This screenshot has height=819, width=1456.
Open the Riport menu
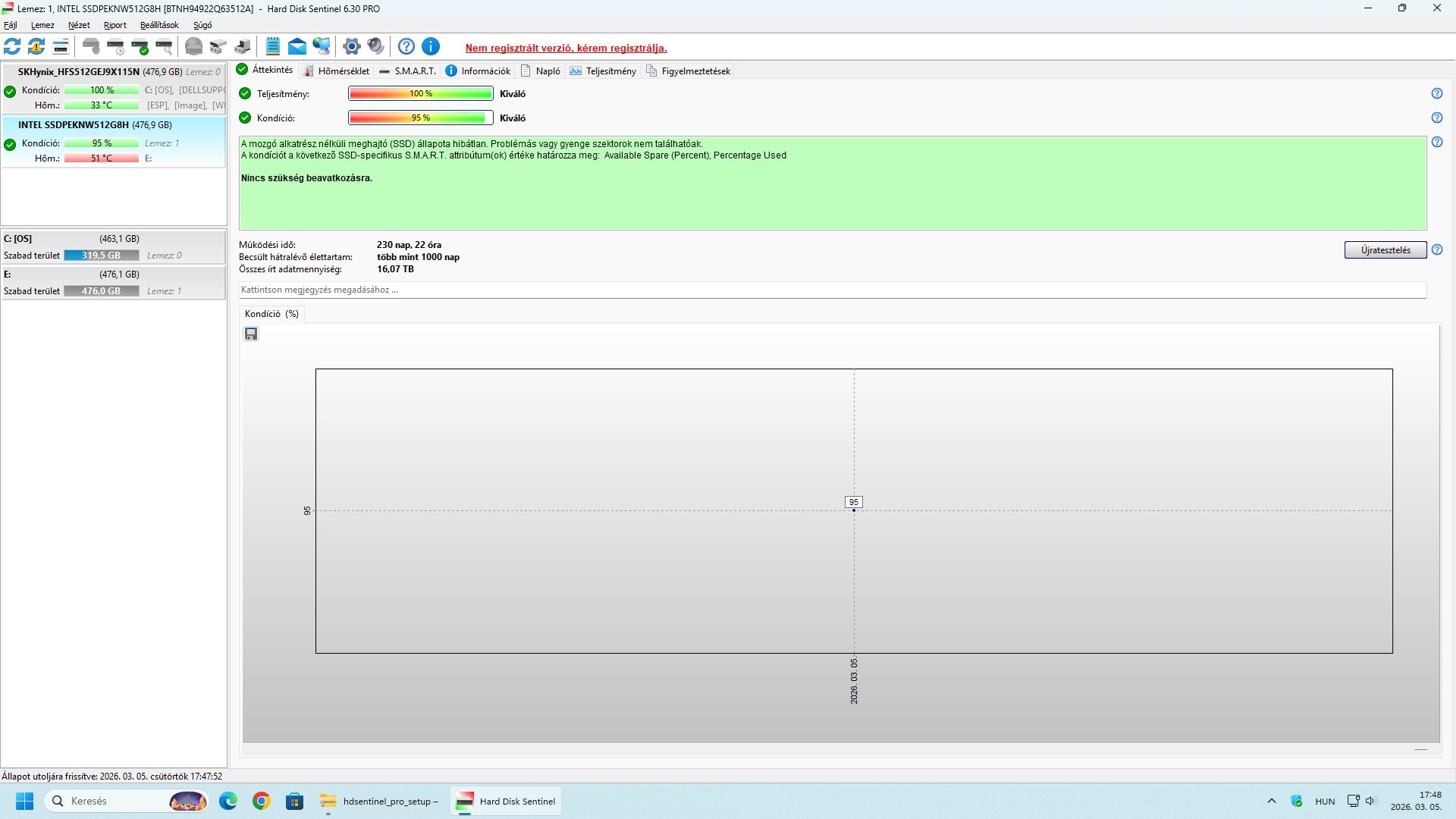pyautogui.click(x=115, y=25)
